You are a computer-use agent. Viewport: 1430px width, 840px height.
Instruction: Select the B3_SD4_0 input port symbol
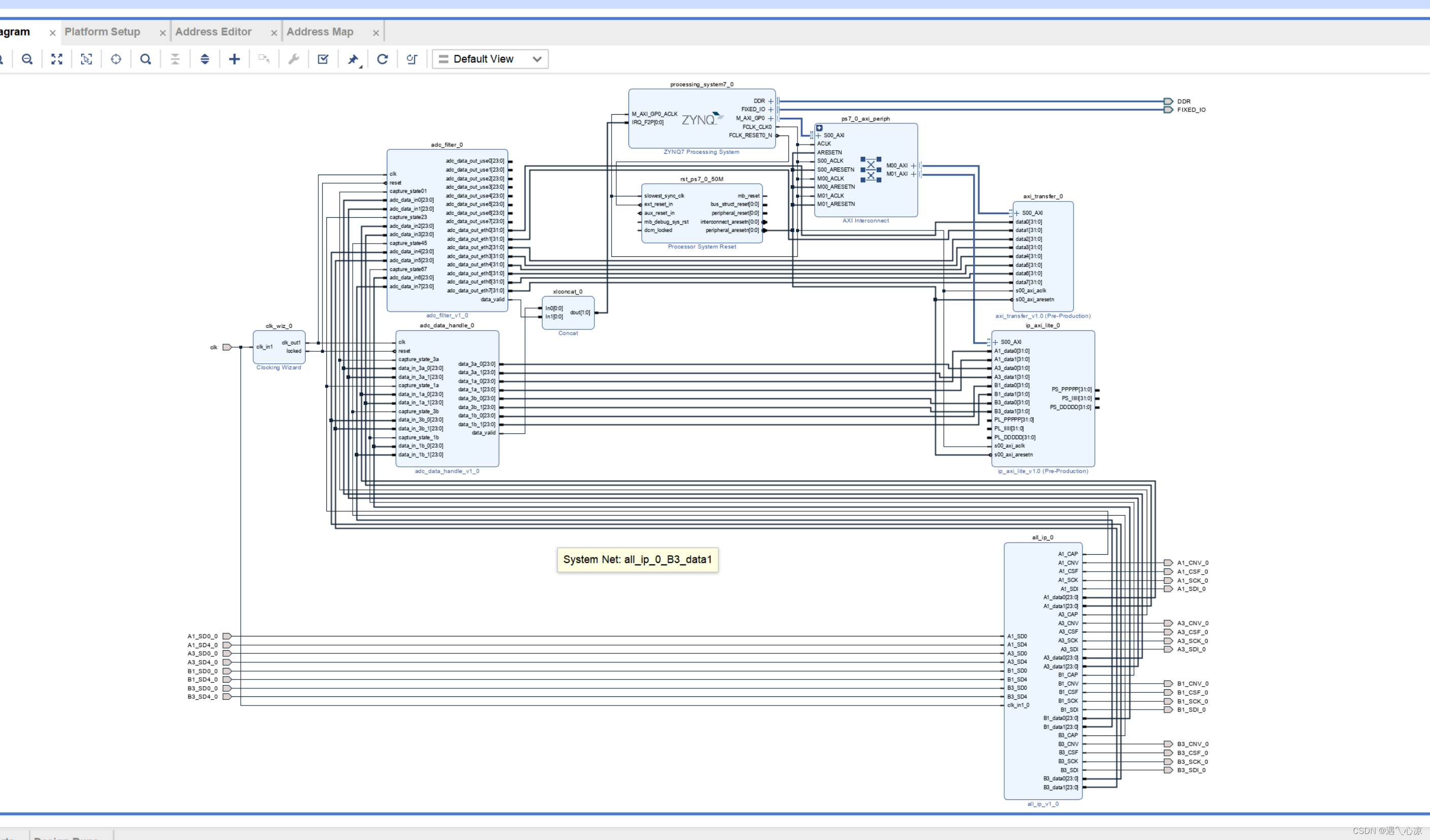227,696
